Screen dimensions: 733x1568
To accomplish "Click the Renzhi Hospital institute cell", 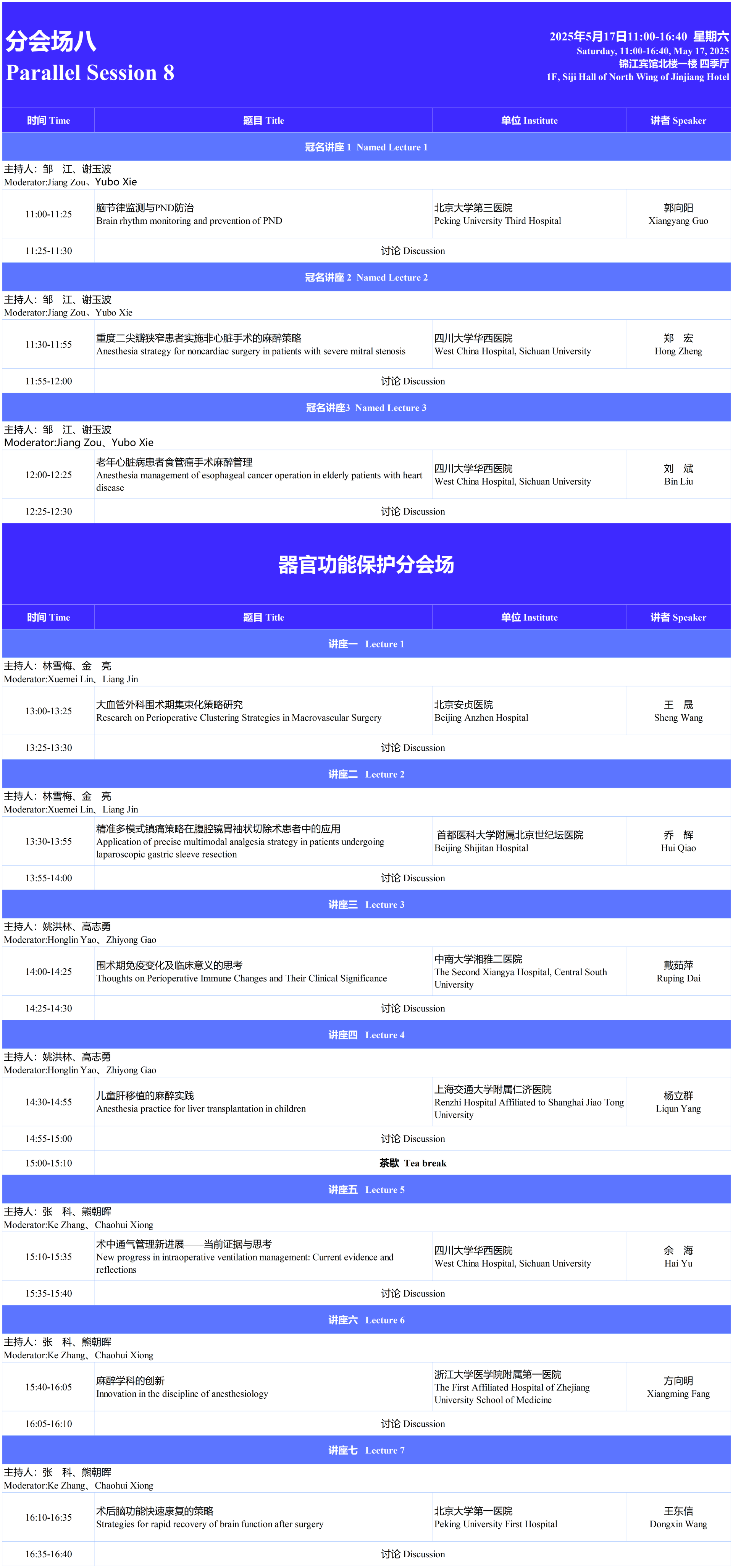I will 529,1102.
